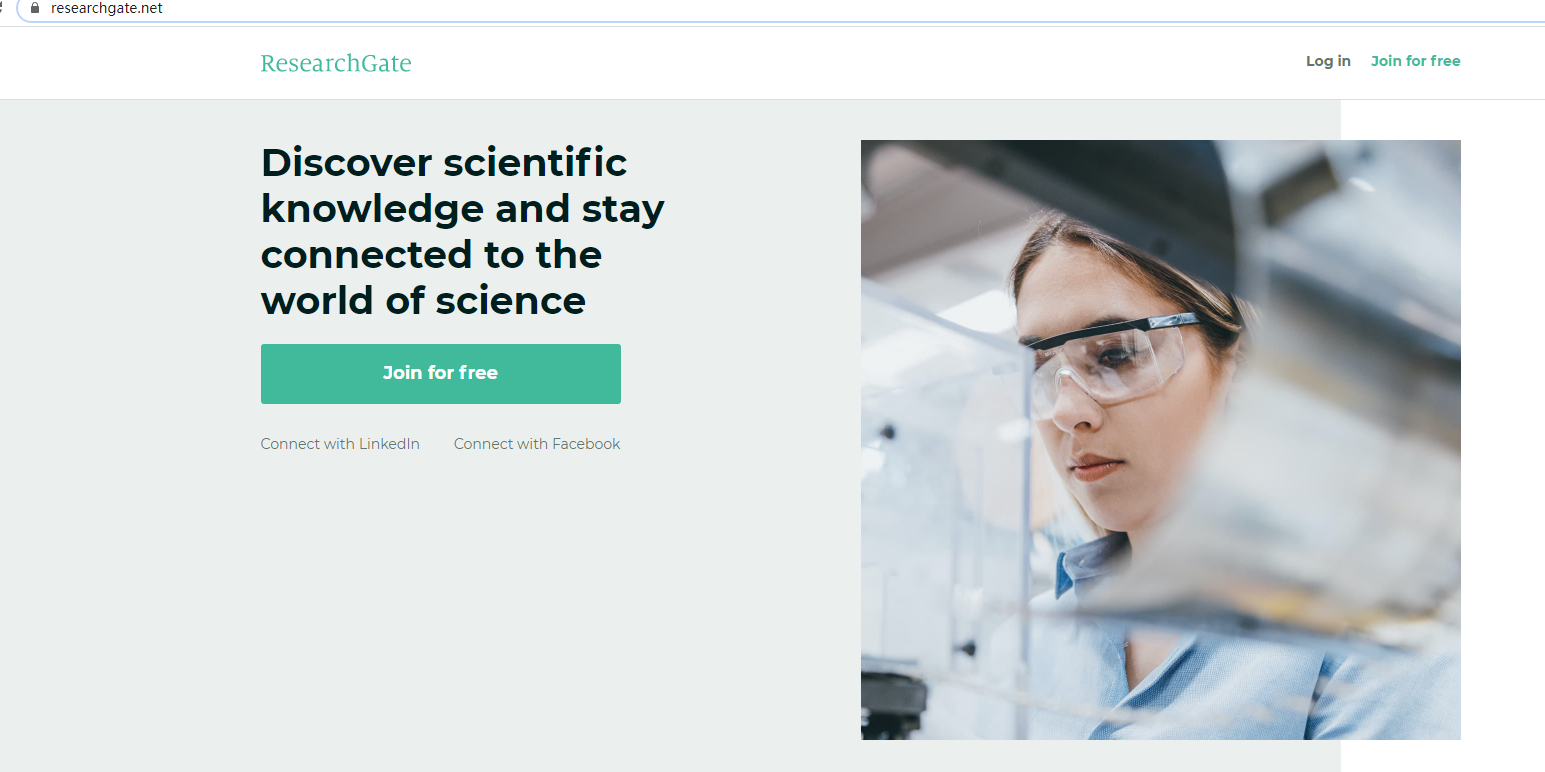
Task: Click the Log in link
Action: (1328, 61)
